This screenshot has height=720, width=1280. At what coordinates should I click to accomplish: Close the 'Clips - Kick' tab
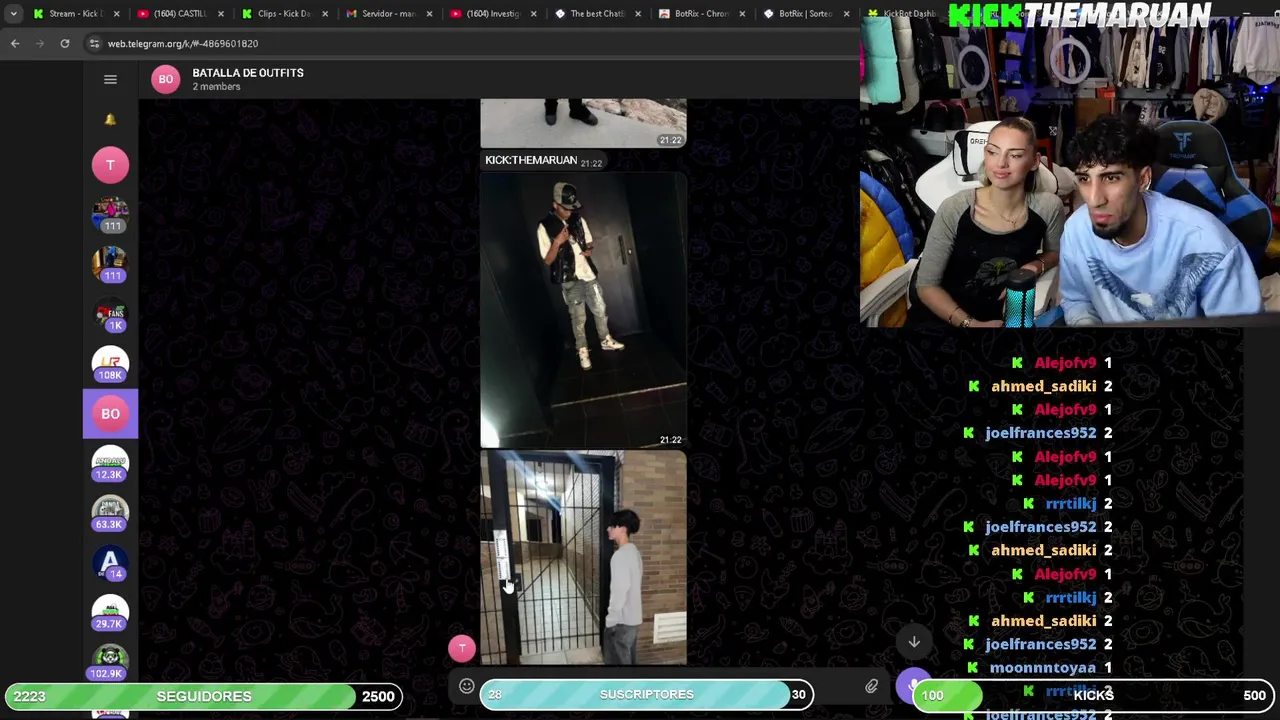pyautogui.click(x=325, y=14)
